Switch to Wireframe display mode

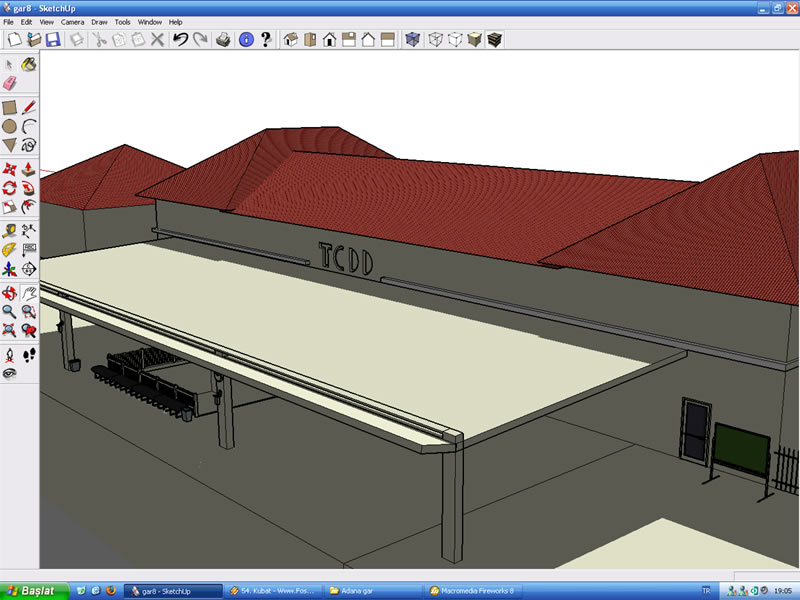tap(435, 39)
